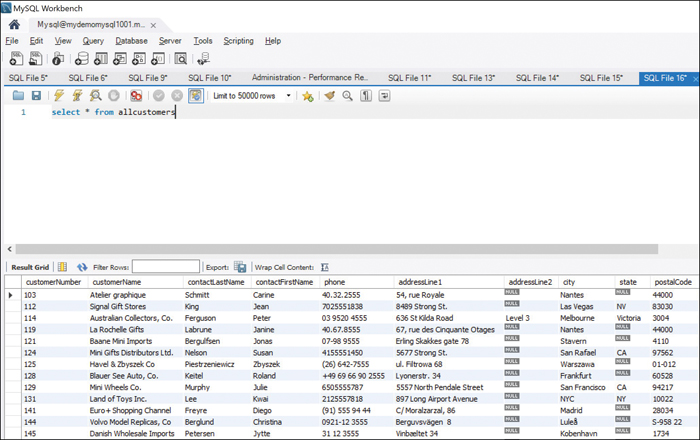
Task: Click the contactLastName column header
Action: click(x=216, y=282)
